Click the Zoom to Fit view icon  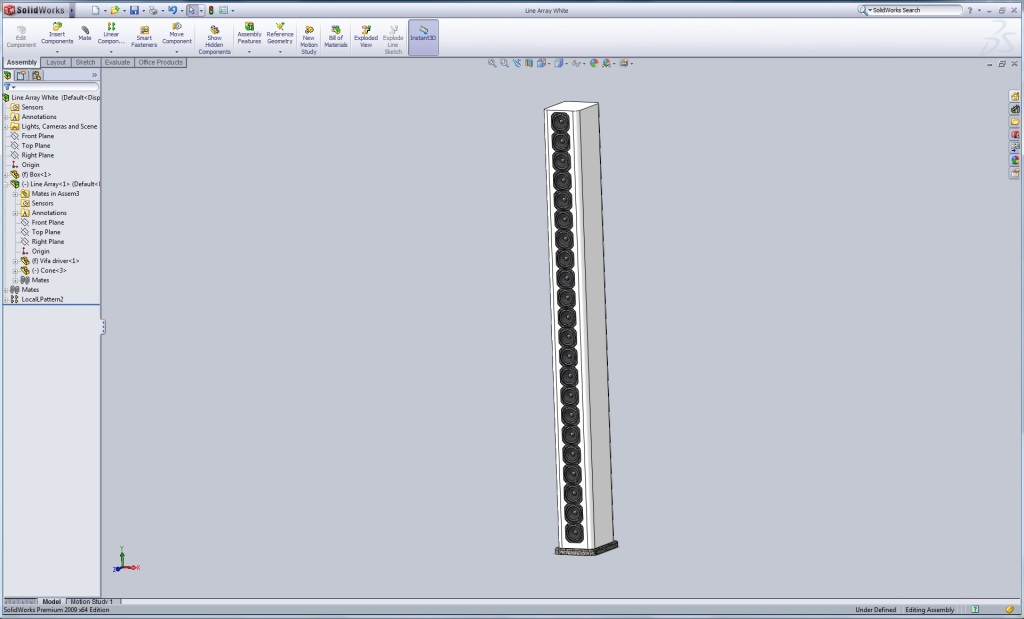(x=492, y=63)
